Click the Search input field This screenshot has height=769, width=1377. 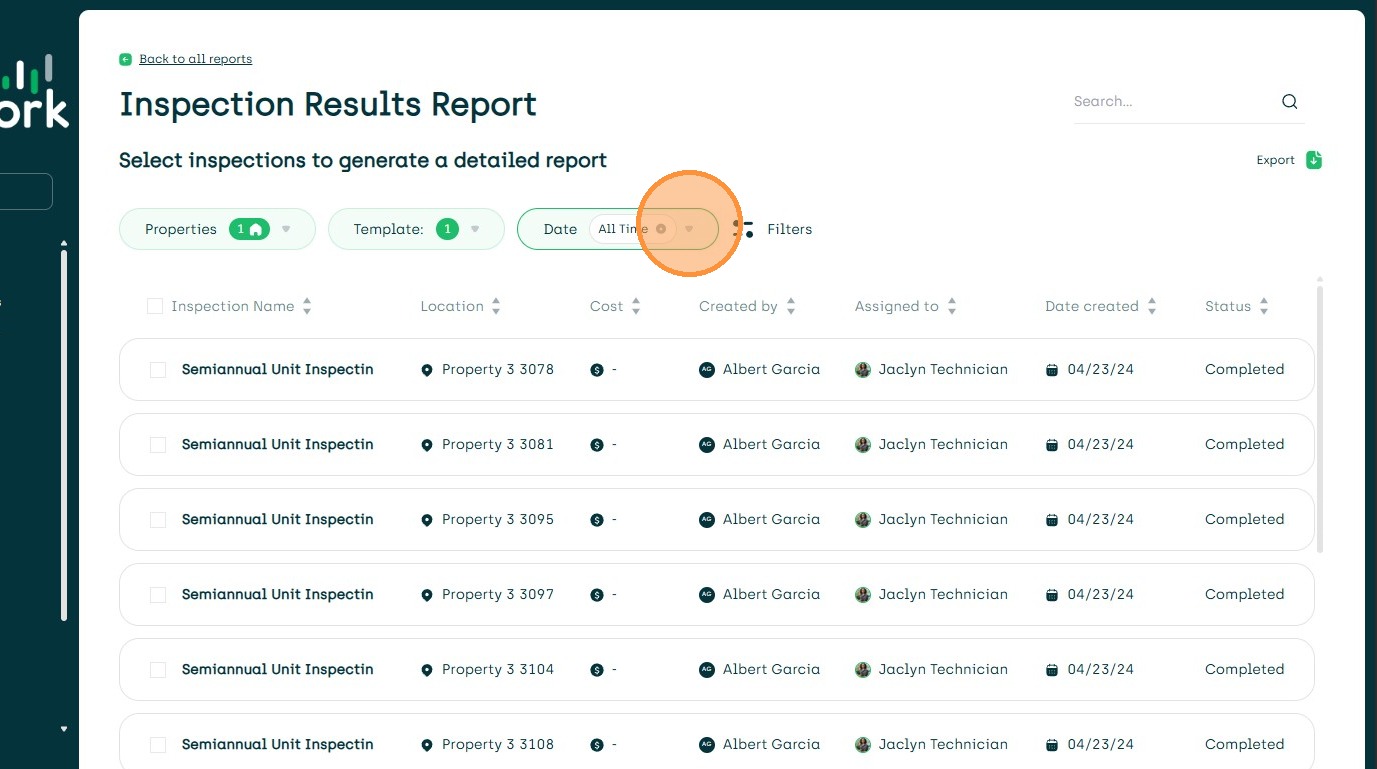tap(1170, 101)
